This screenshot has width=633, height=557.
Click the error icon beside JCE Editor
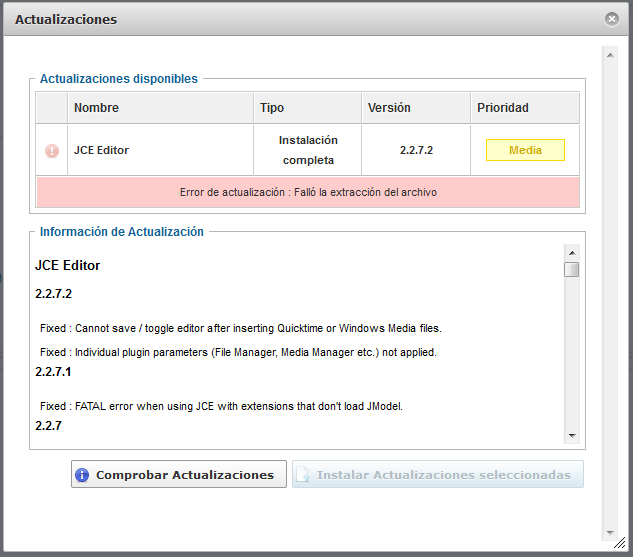[52, 151]
